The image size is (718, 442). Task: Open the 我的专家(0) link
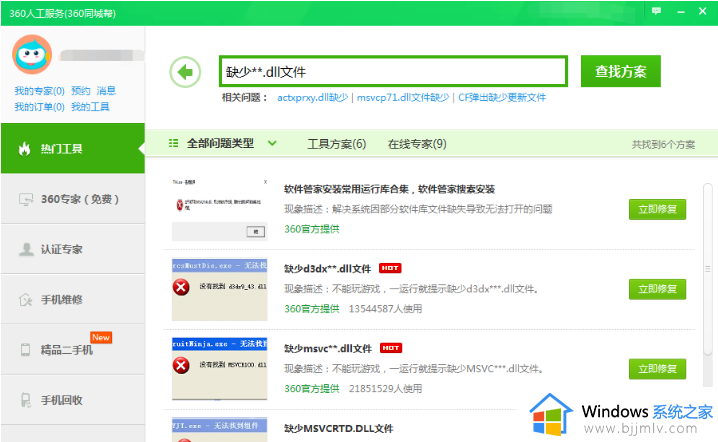pyautogui.click(x=39, y=91)
